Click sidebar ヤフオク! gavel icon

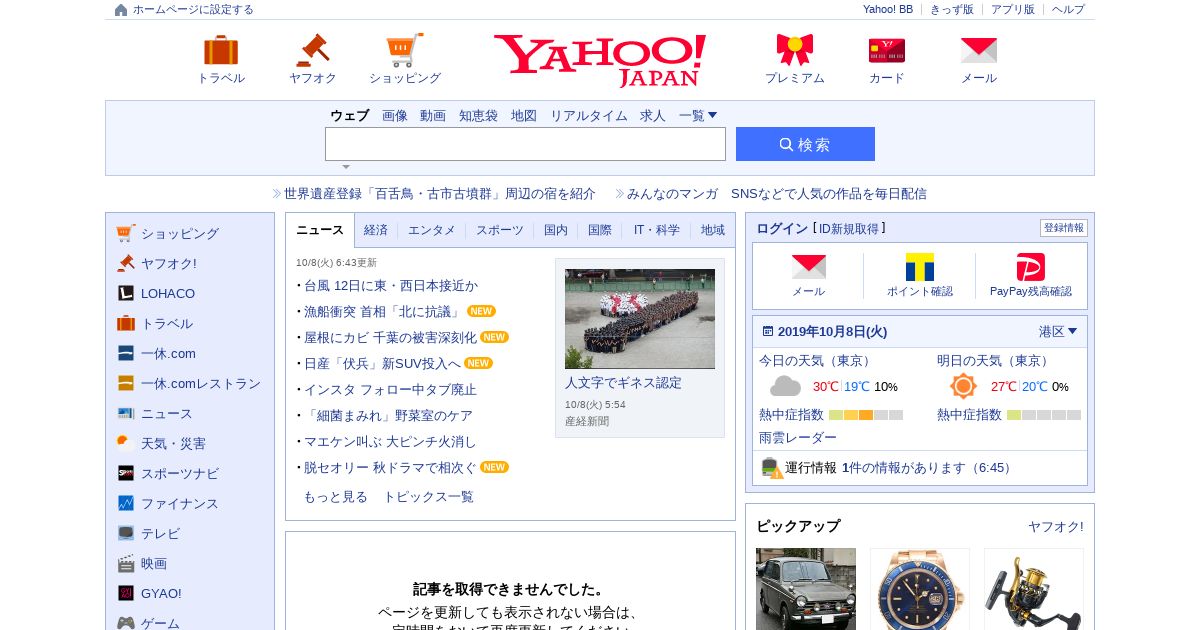tap(125, 263)
